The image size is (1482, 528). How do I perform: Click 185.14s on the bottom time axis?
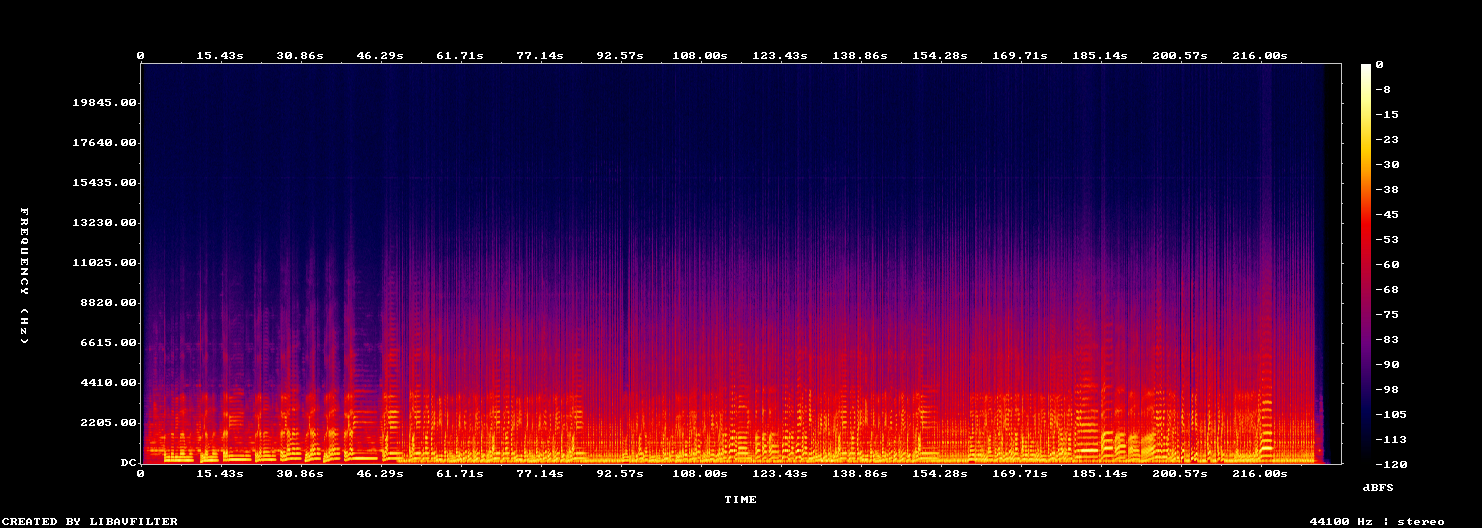coord(1100,473)
